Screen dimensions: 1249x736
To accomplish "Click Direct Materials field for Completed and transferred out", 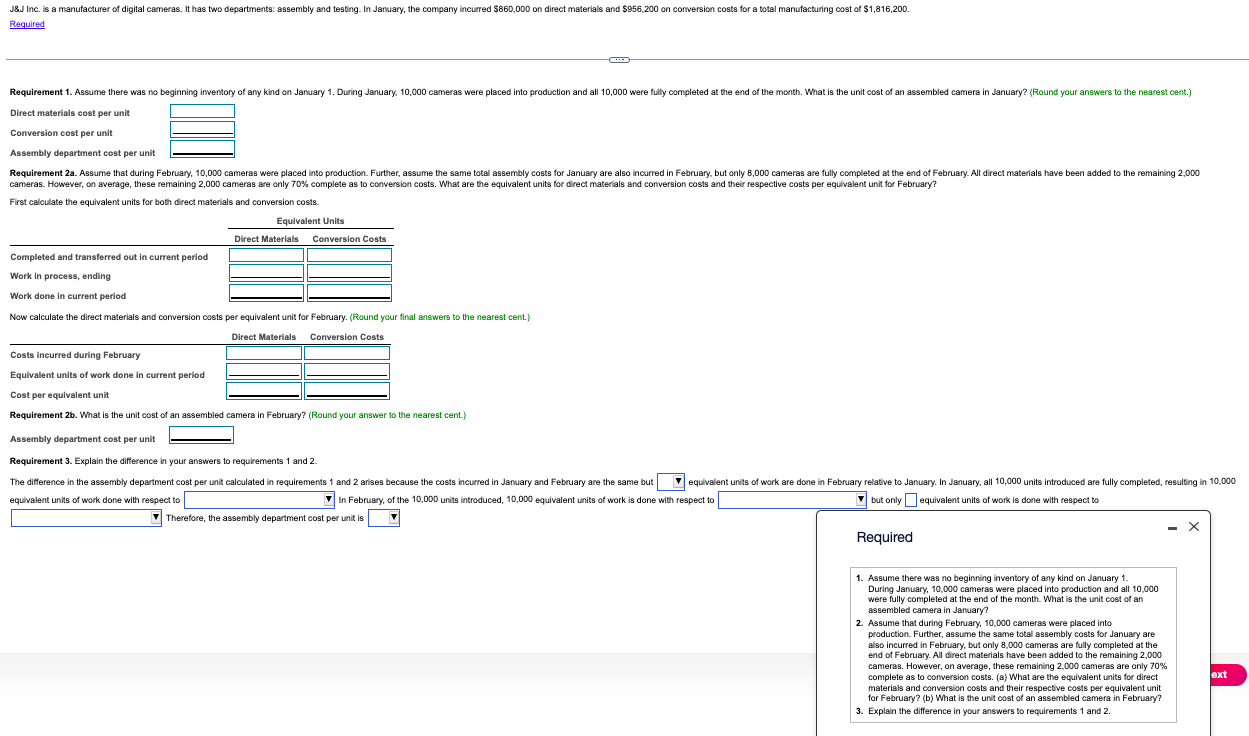I will click(266, 255).
